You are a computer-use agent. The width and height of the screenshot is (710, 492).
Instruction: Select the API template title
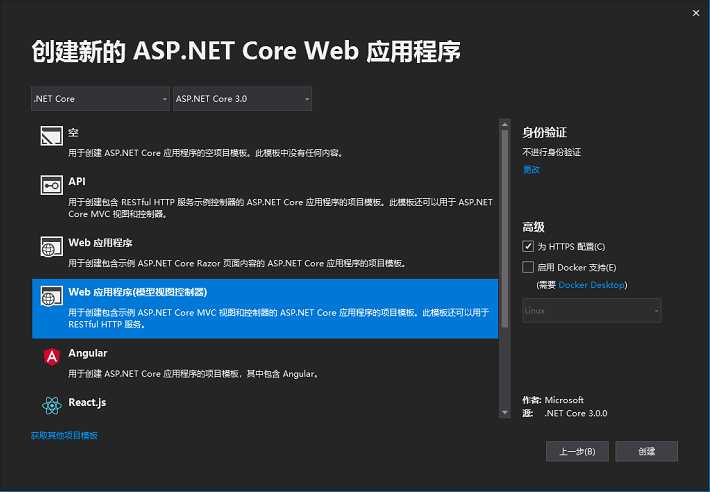pyautogui.click(x=77, y=182)
